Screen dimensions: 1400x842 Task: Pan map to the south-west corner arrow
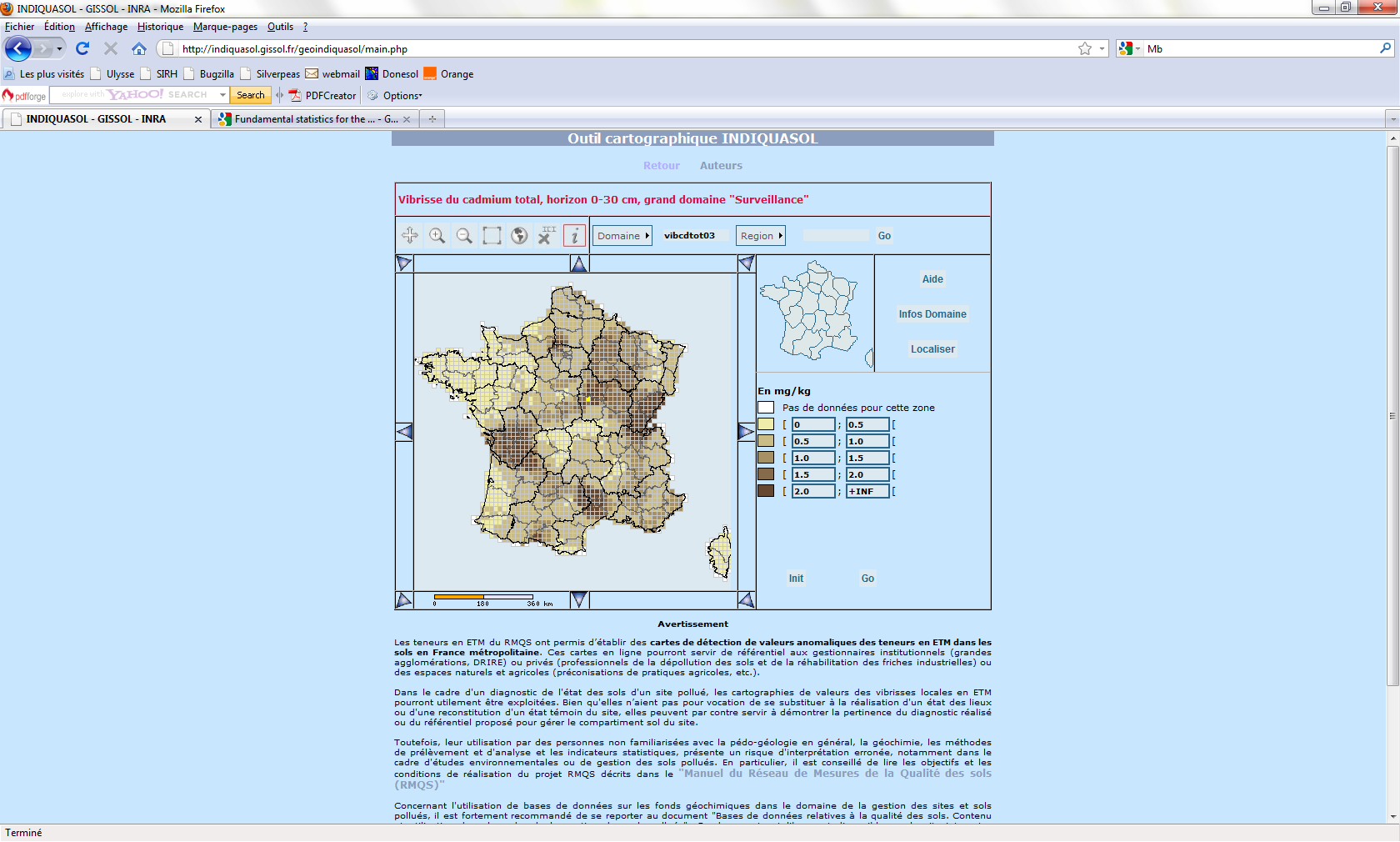coord(404,599)
